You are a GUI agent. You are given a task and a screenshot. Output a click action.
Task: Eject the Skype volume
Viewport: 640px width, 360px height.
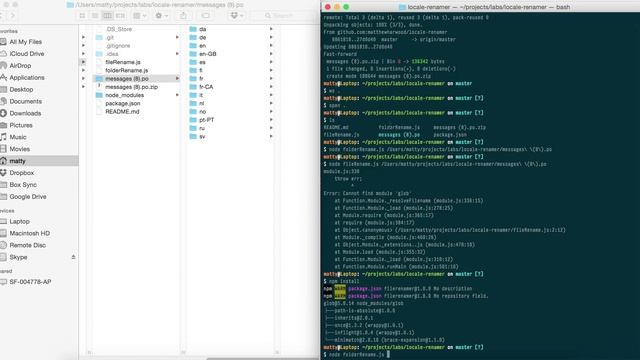point(73,257)
